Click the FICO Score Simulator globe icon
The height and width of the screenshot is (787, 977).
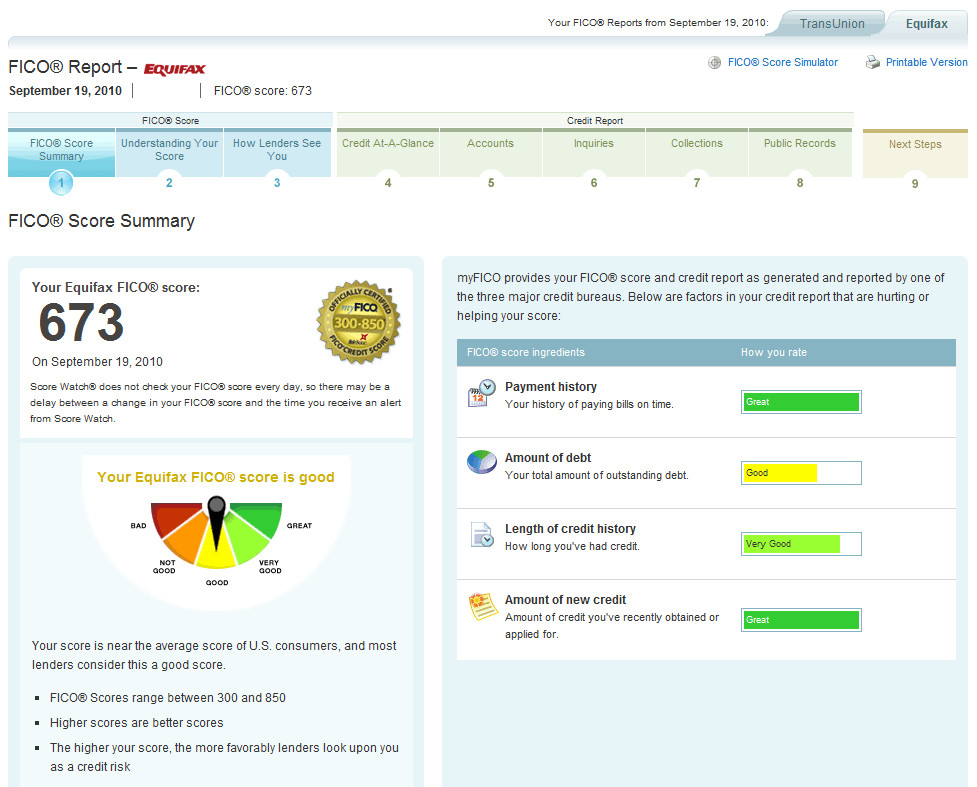(714, 62)
